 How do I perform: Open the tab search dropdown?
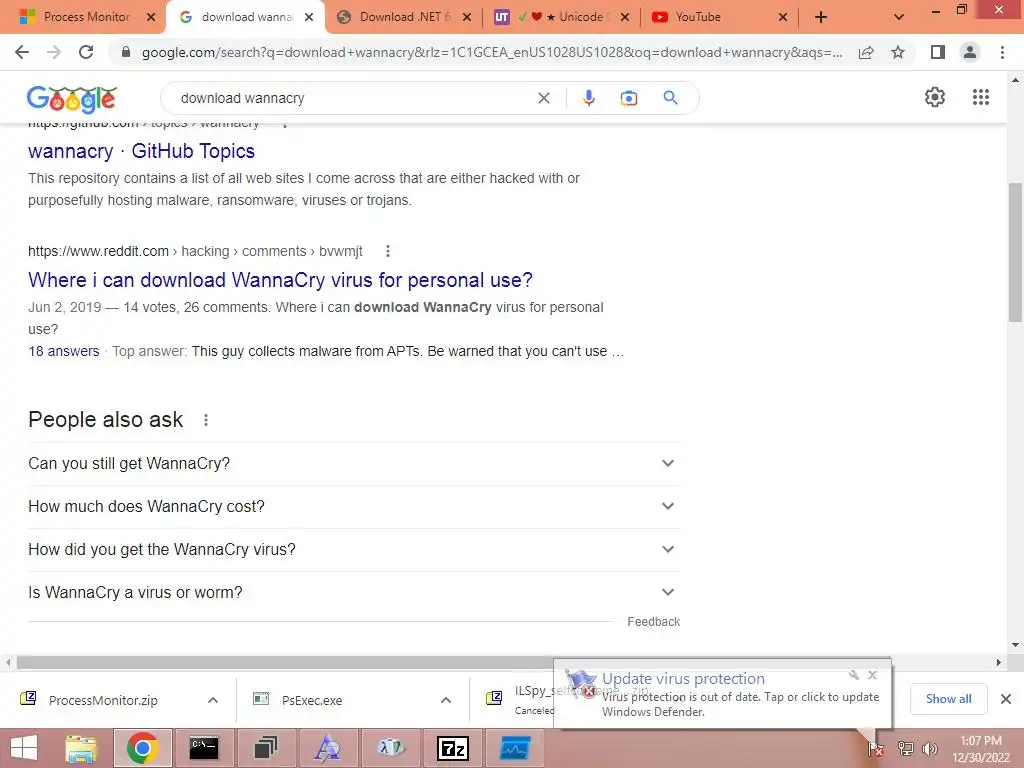[899, 17]
